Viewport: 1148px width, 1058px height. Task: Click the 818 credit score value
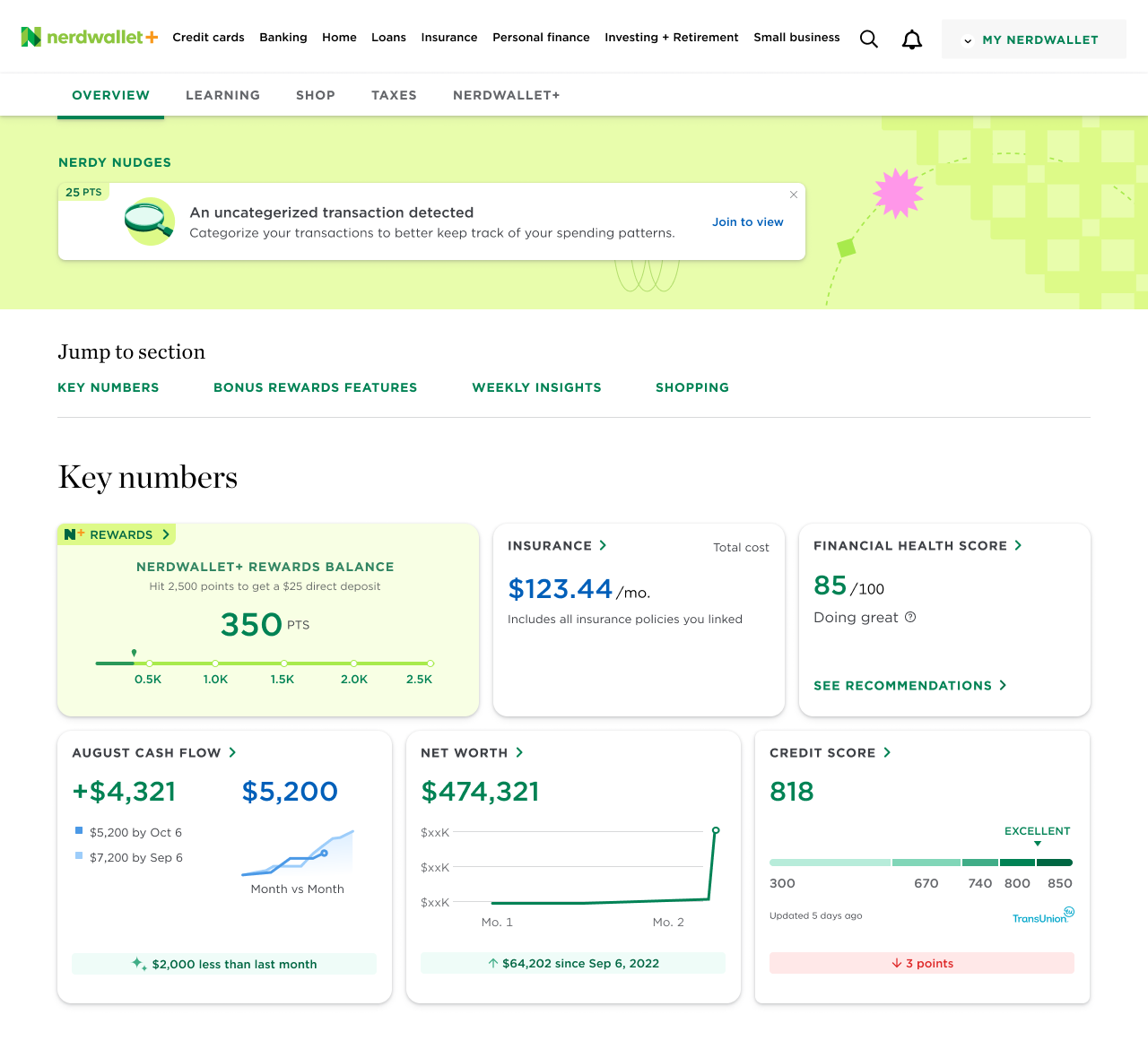coord(792,792)
